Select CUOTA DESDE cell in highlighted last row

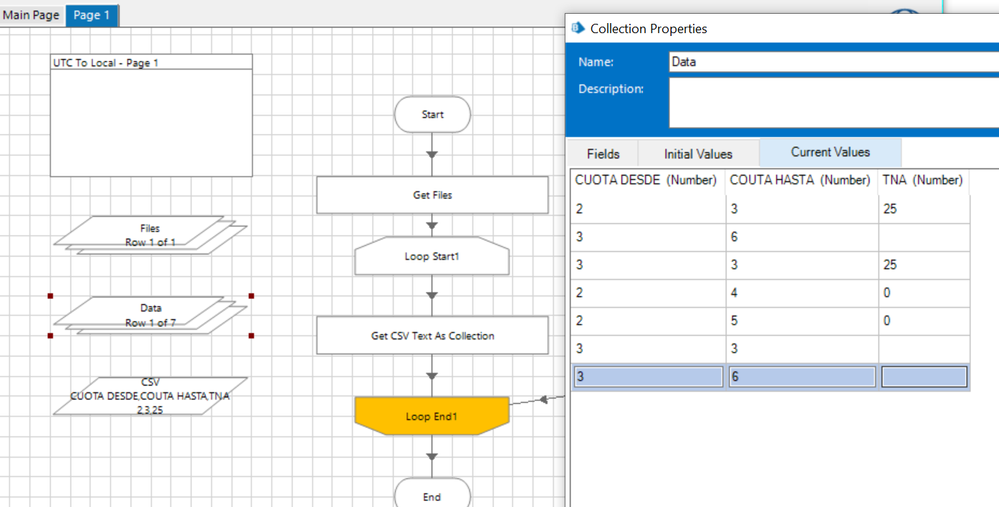(649, 376)
